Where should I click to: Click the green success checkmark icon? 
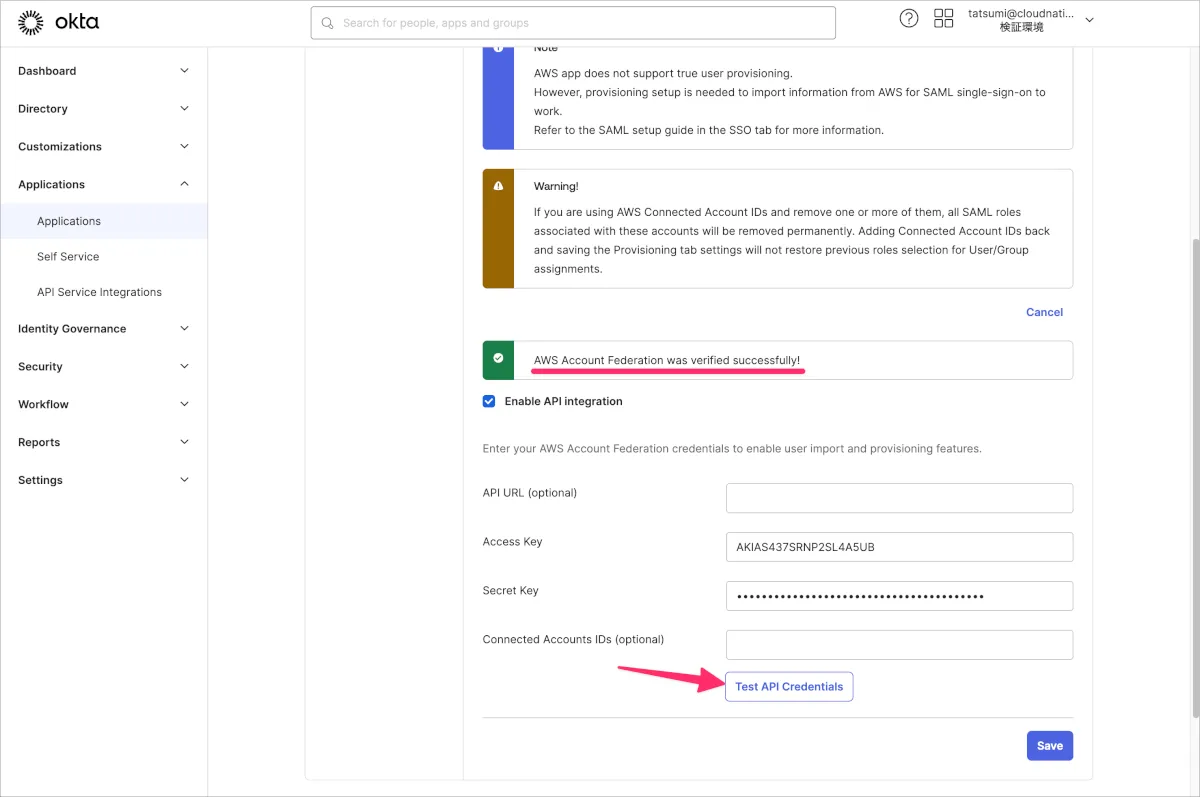point(498,358)
